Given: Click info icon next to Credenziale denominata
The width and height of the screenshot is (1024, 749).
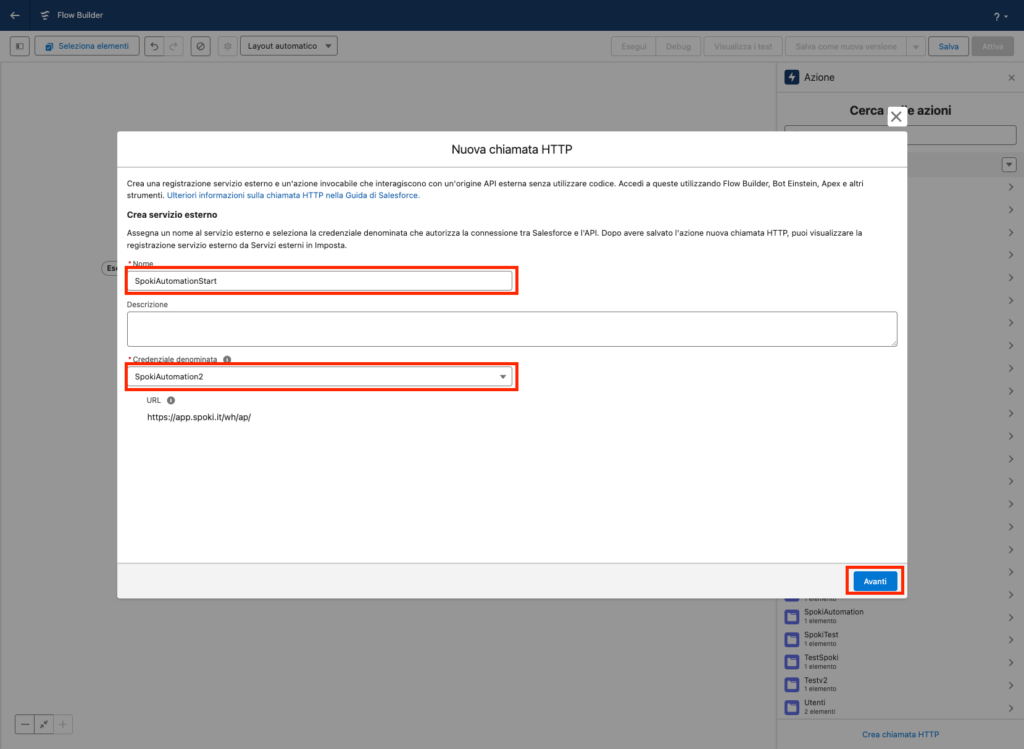Looking at the screenshot, I should tap(227, 359).
